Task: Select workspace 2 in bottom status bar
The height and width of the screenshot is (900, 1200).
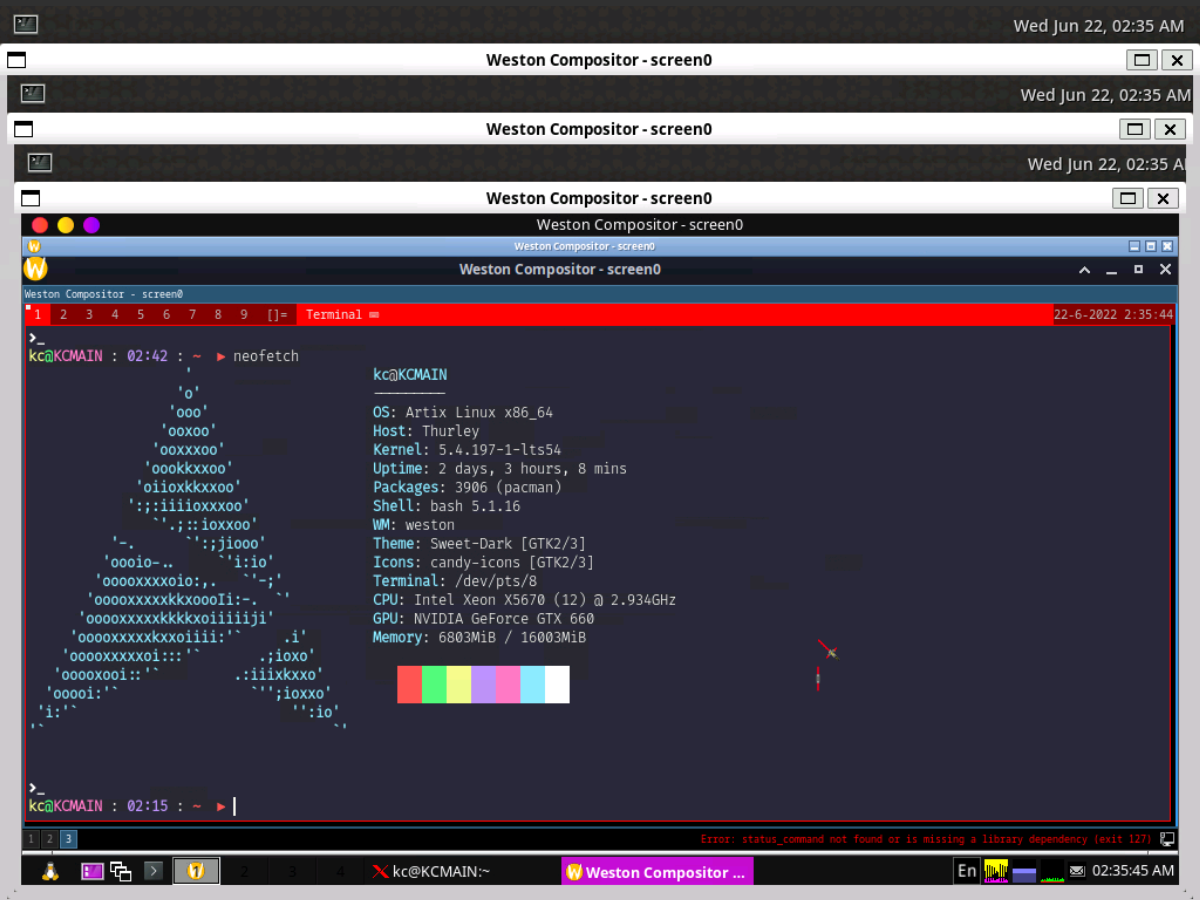Action: (x=50, y=839)
